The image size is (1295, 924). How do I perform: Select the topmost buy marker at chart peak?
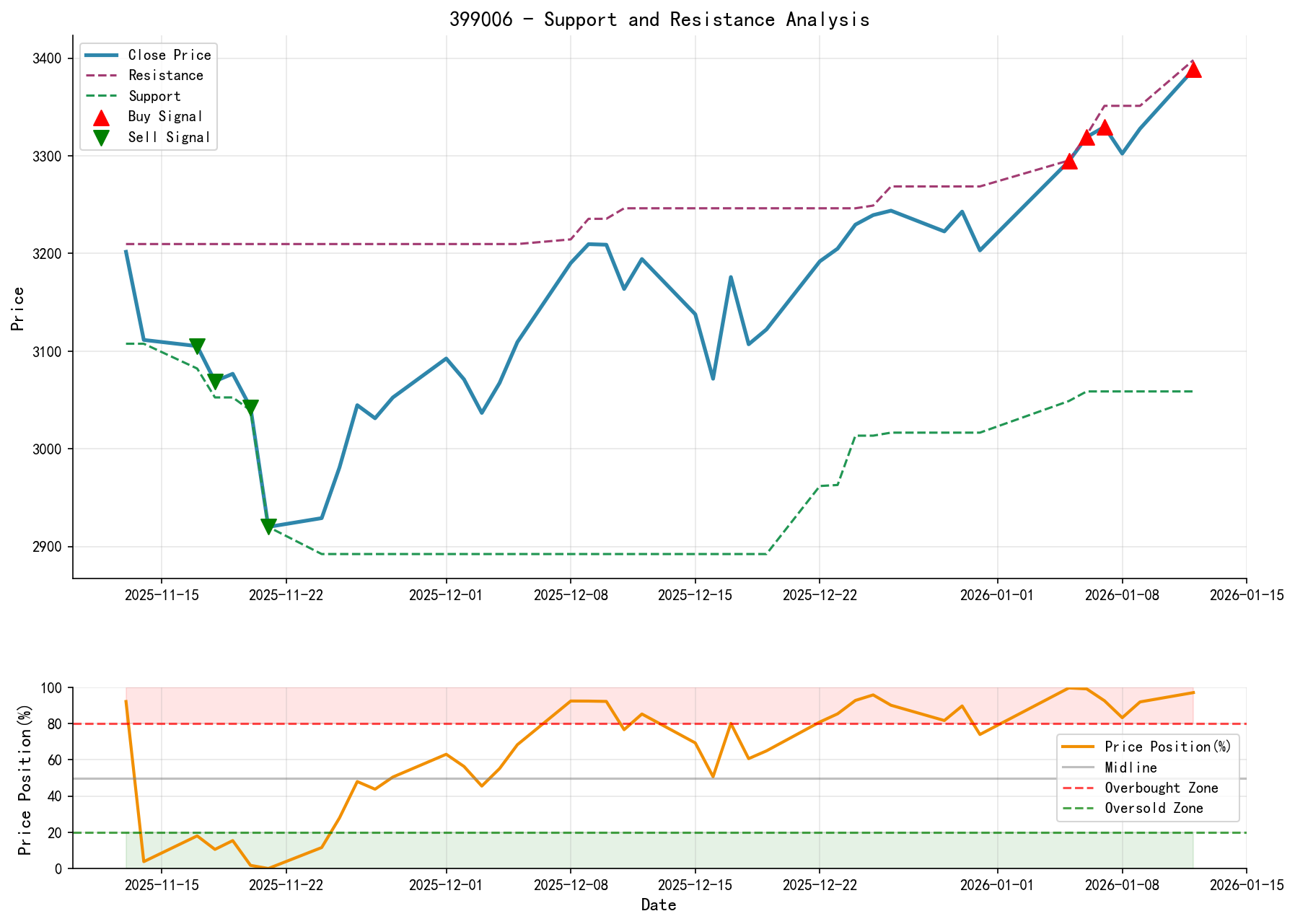pyautogui.click(x=1194, y=71)
